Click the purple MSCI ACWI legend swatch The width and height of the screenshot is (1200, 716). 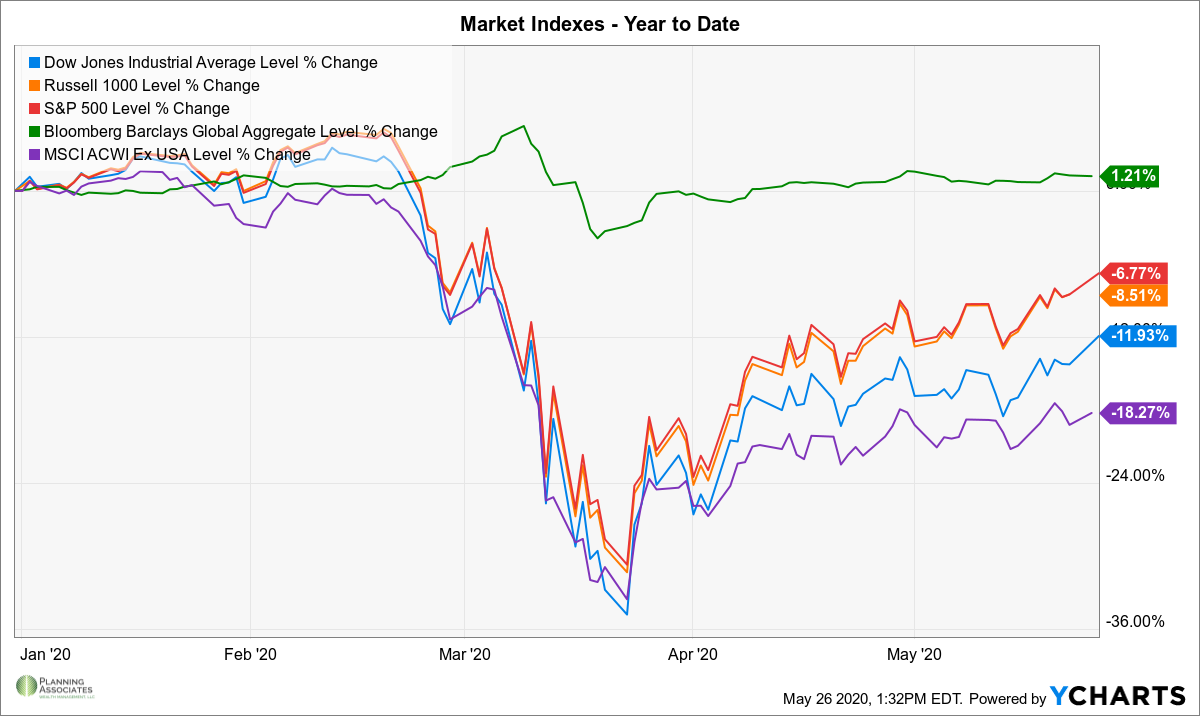pos(35,154)
